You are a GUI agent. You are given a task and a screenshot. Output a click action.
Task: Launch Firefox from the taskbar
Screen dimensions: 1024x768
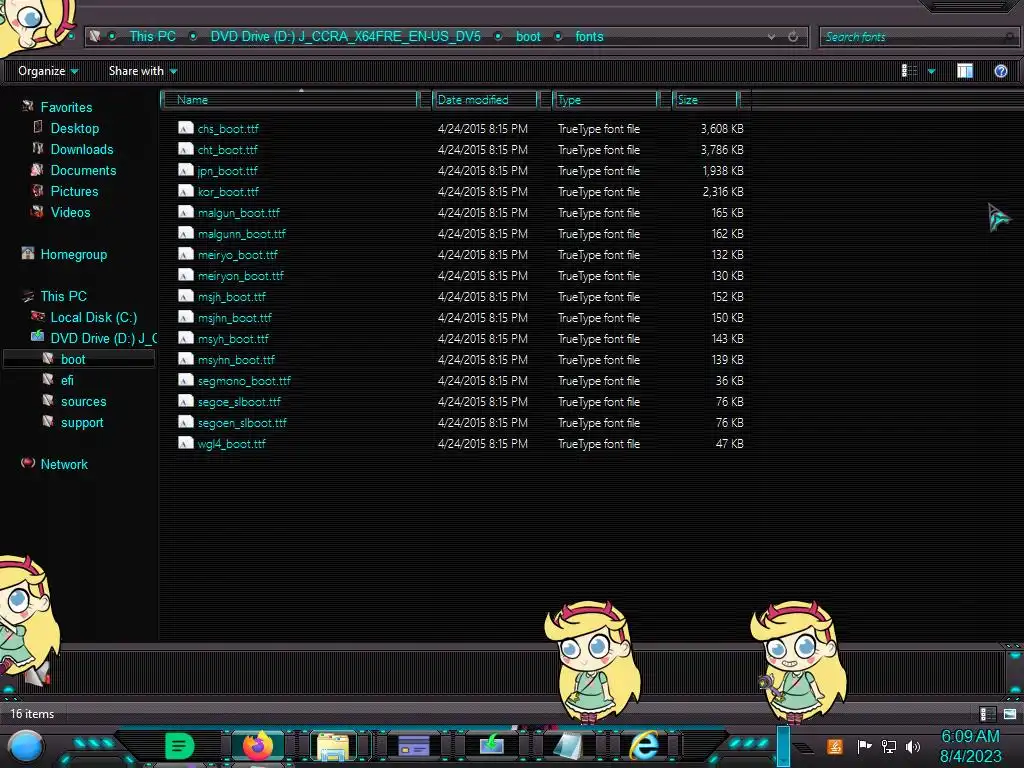point(258,746)
